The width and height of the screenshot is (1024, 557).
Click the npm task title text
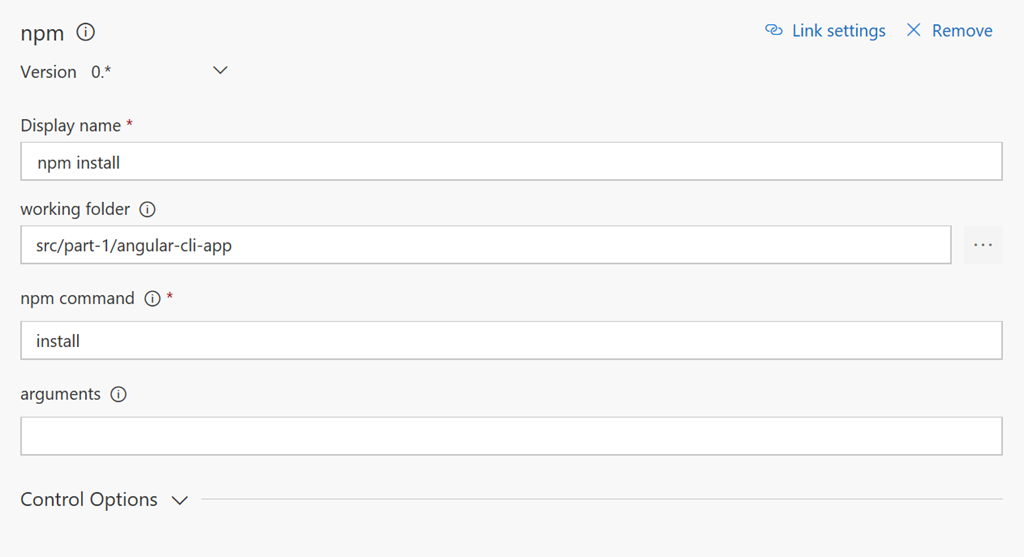42,33
